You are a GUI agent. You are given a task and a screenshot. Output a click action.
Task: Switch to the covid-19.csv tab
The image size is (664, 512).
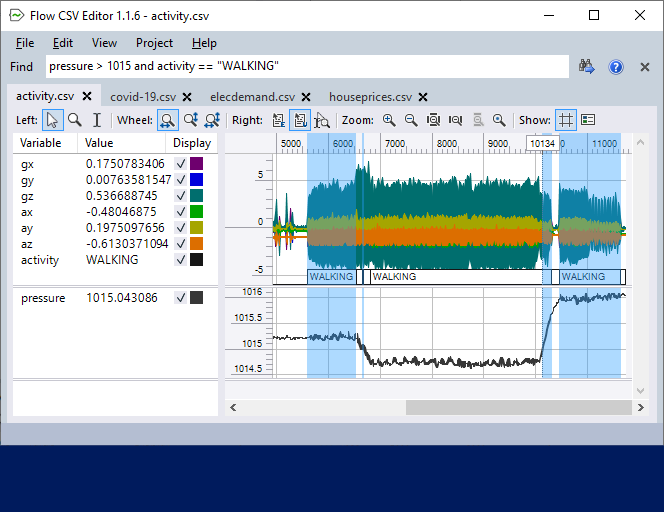pyautogui.click(x=143, y=97)
